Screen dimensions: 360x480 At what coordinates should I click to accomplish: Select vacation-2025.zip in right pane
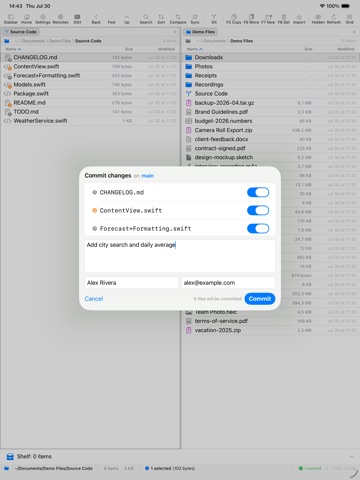click(x=271, y=330)
